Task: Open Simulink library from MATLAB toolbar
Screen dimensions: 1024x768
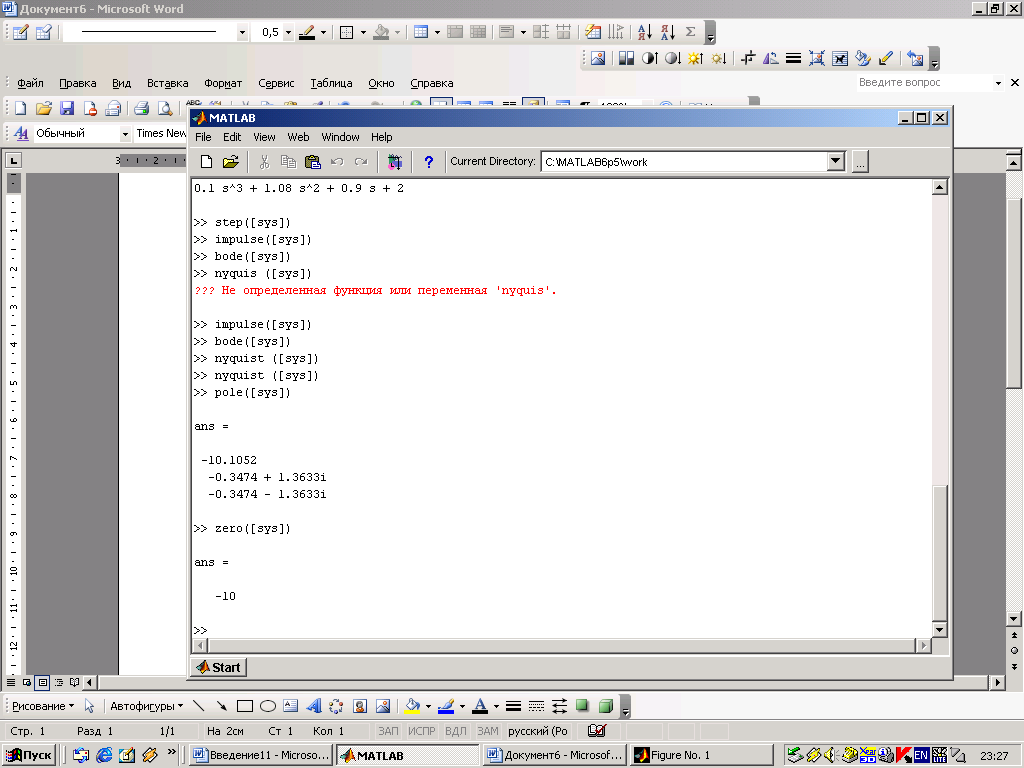Action: tap(395, 161)
